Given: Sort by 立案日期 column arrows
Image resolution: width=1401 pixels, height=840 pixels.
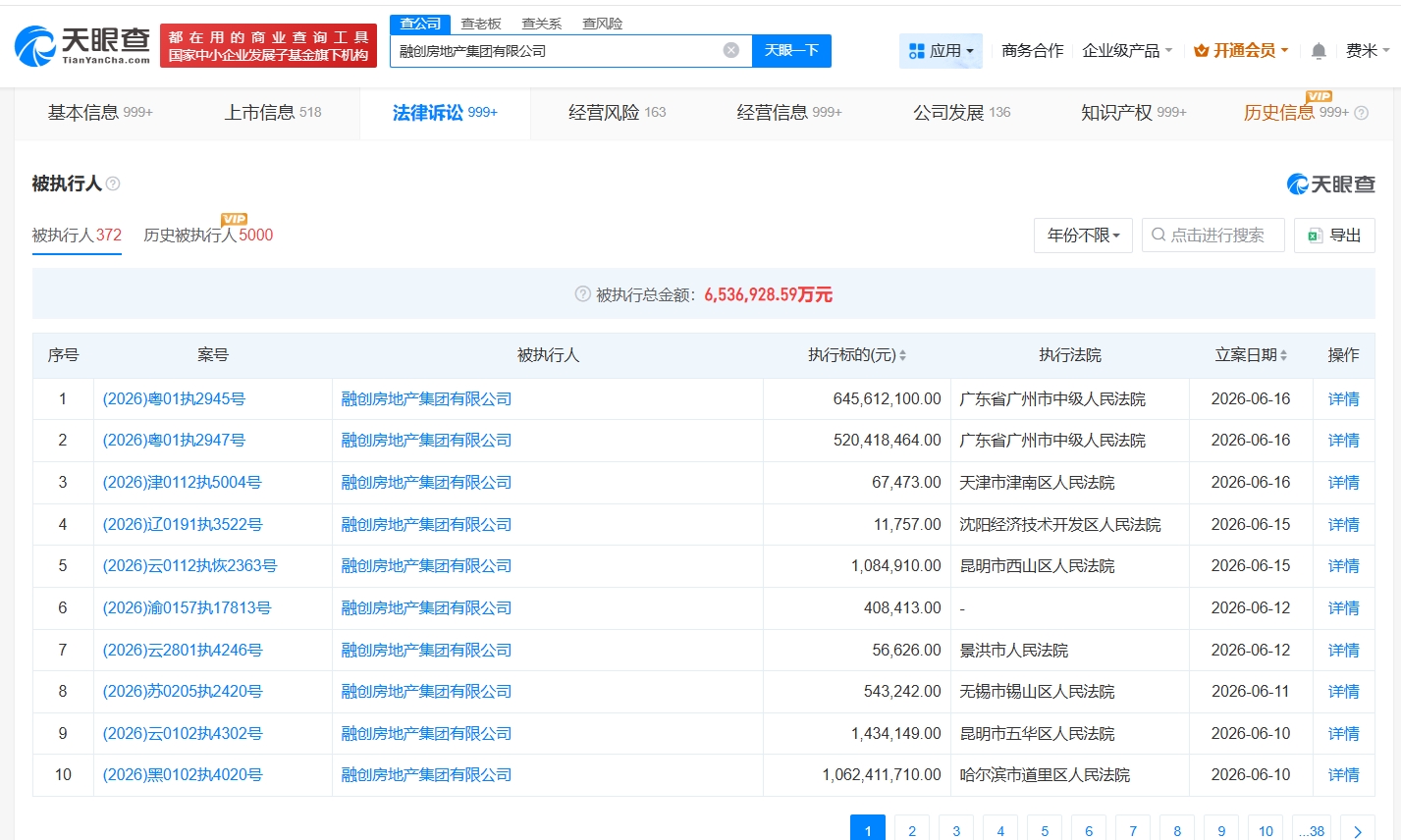Looking at the screenshot, I should [1283, 355].
